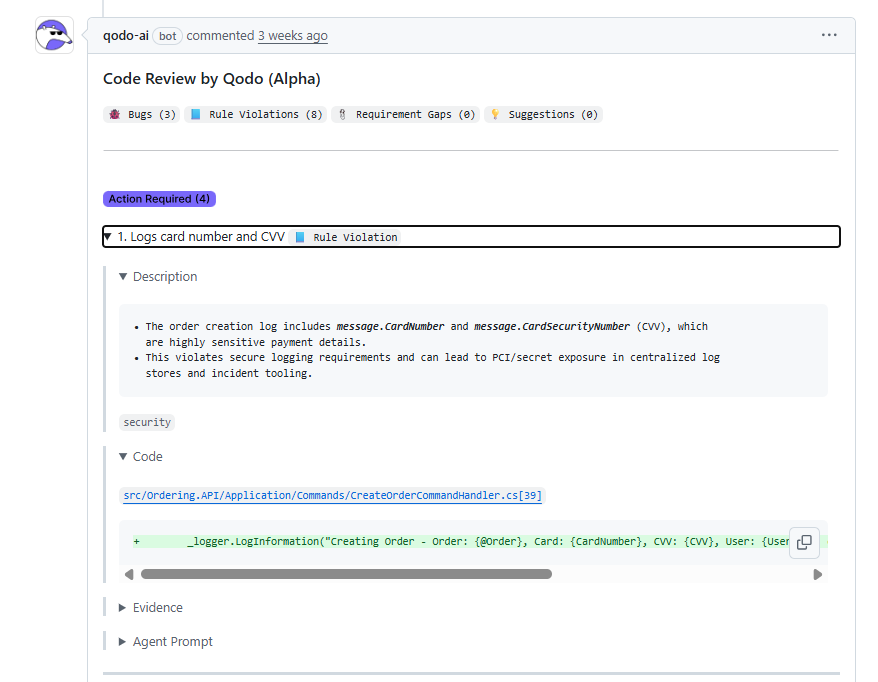Click the book icon beside Rule Violation

pyautogui.click(x=300, y=237)
